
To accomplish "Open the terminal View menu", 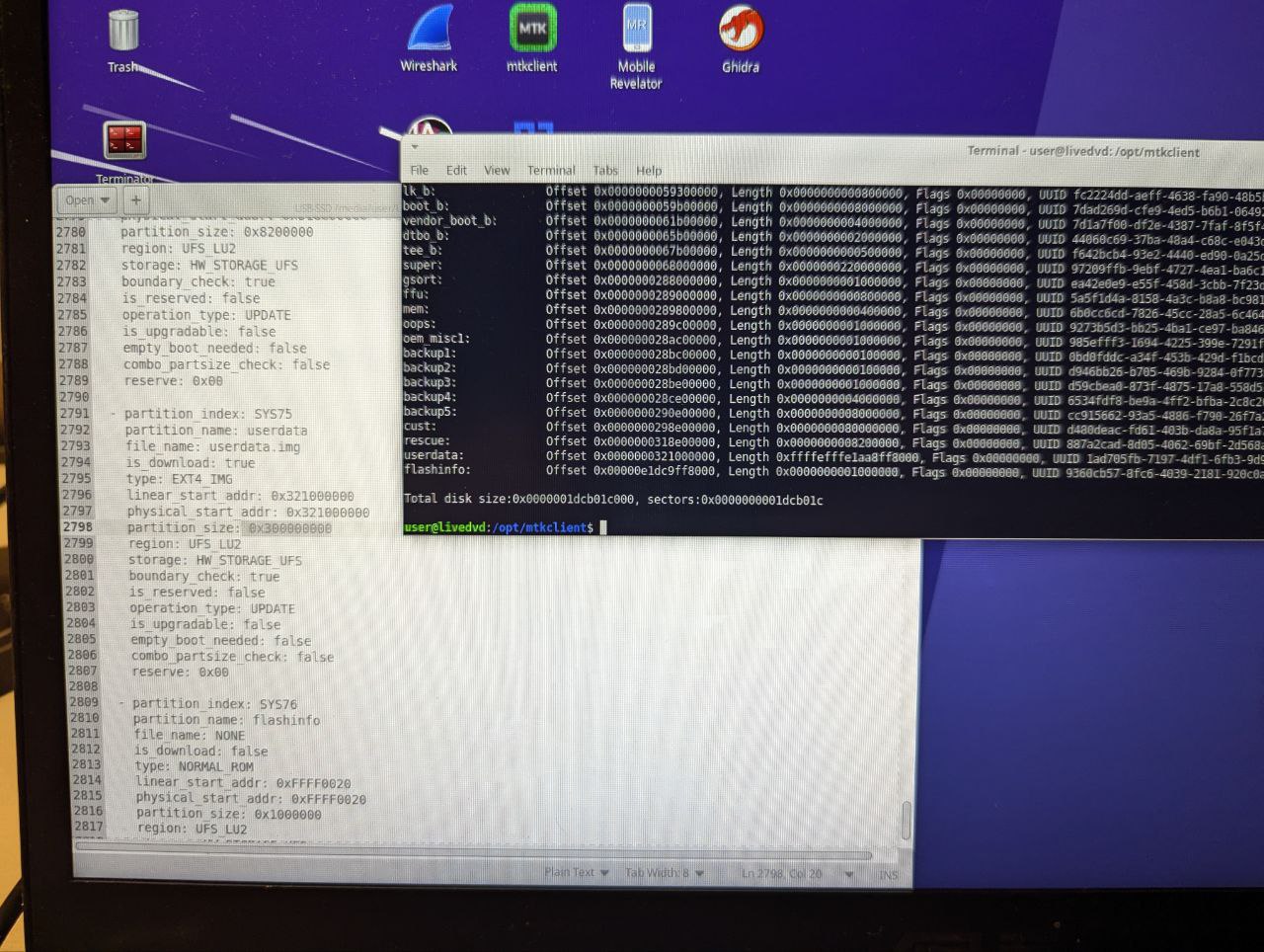I will tap(497, 170).
